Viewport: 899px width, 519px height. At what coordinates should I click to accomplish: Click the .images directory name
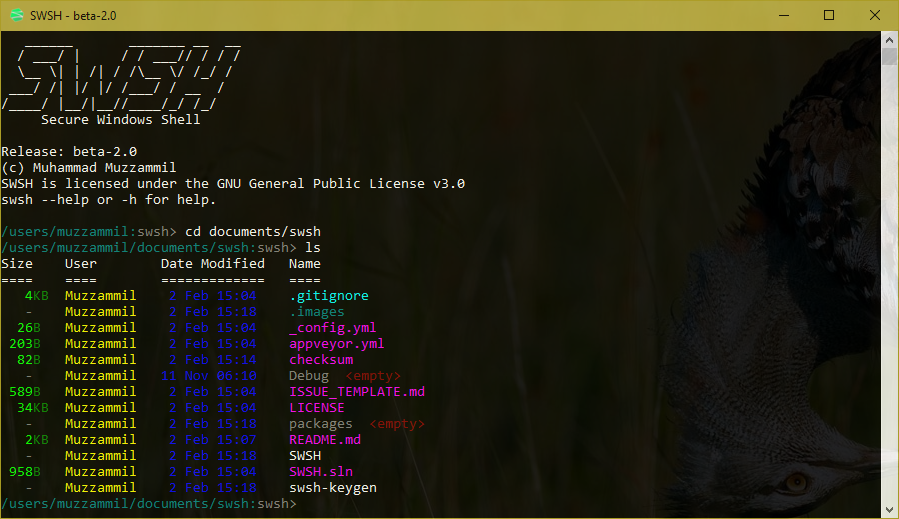316,312
